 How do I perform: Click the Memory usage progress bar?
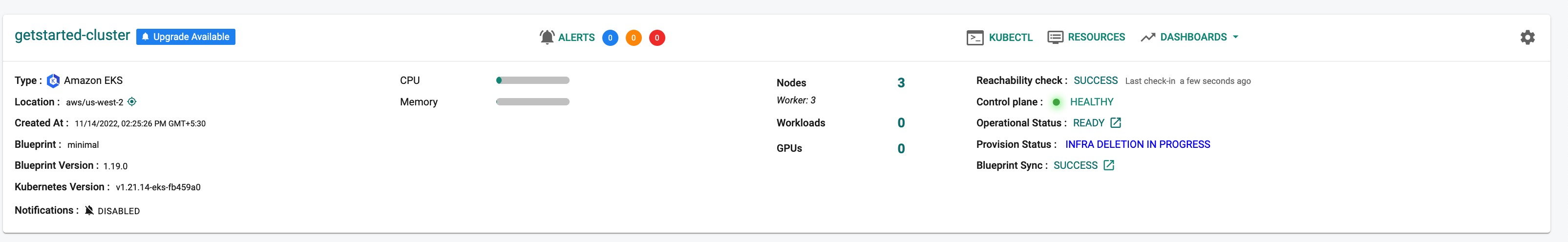pos(532,101)
